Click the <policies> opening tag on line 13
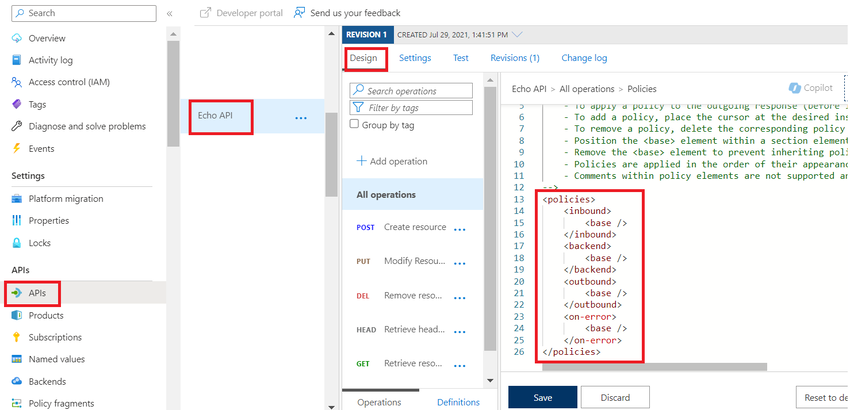 569,199
